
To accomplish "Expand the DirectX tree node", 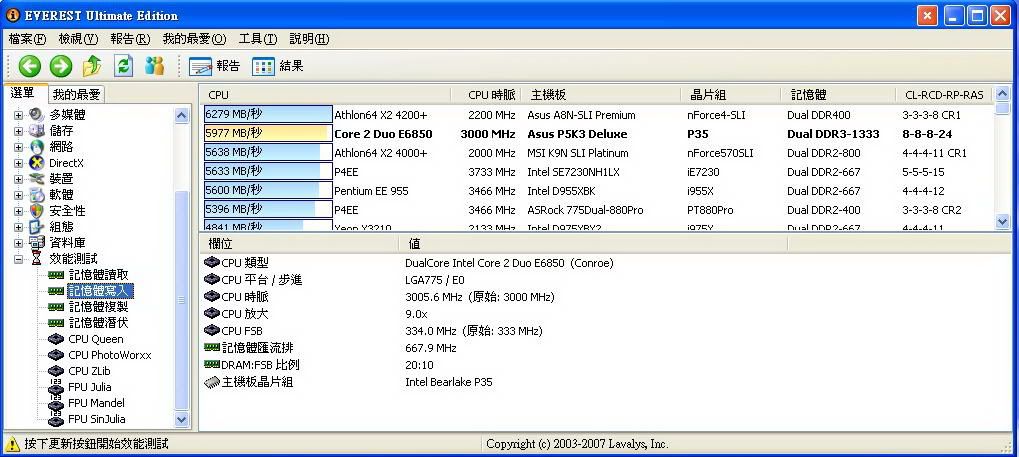I will pyautogui.click(x=18, y=163).
